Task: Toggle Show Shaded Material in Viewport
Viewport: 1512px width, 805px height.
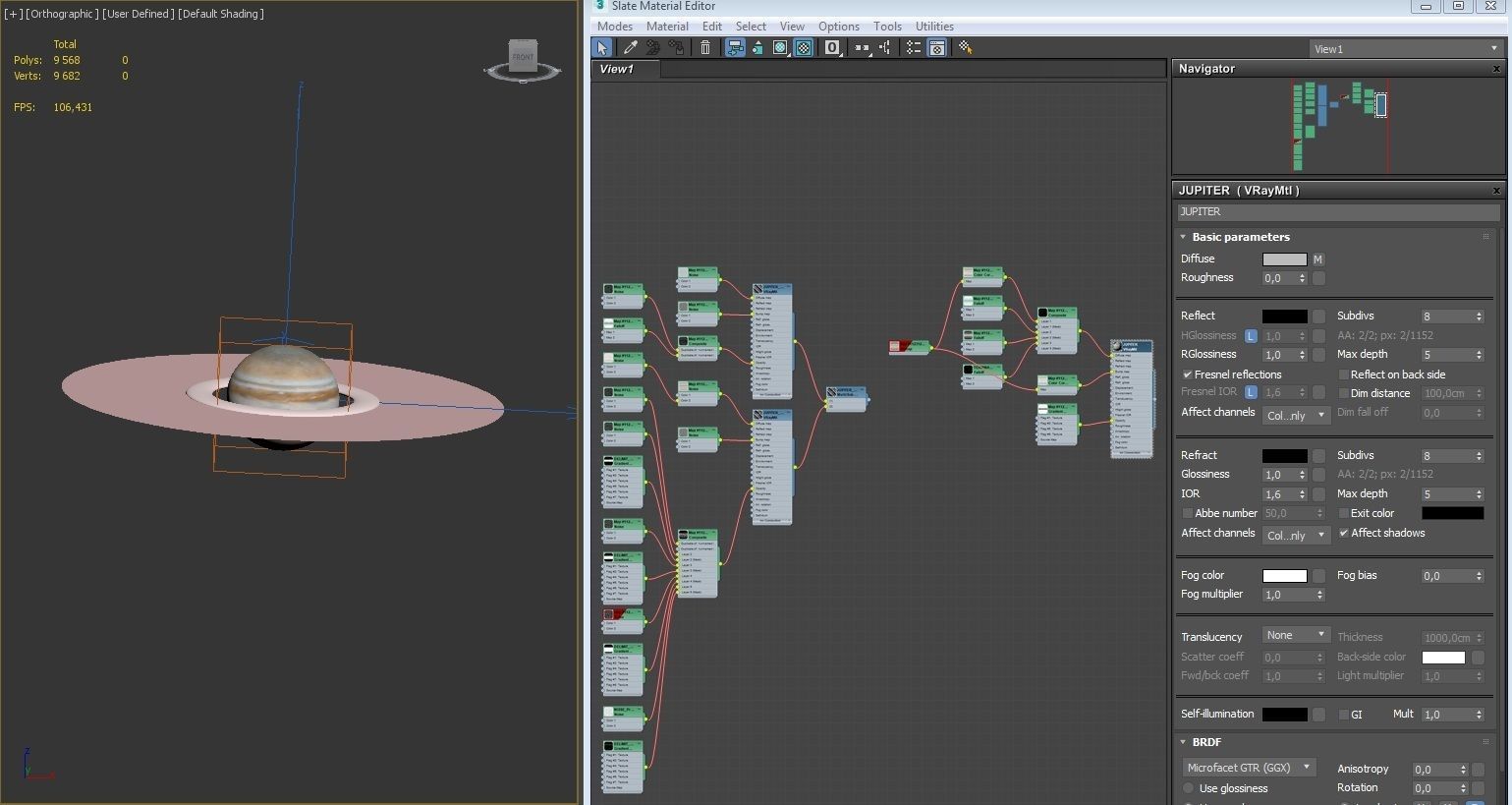Action: click(x=780, y=47)
